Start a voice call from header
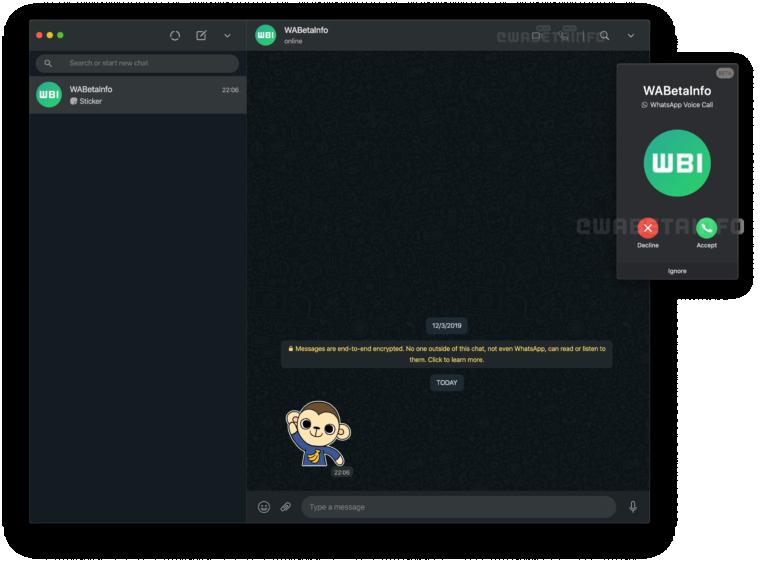Viewport: 768px width, 562px height. click(x=564, y=36)
